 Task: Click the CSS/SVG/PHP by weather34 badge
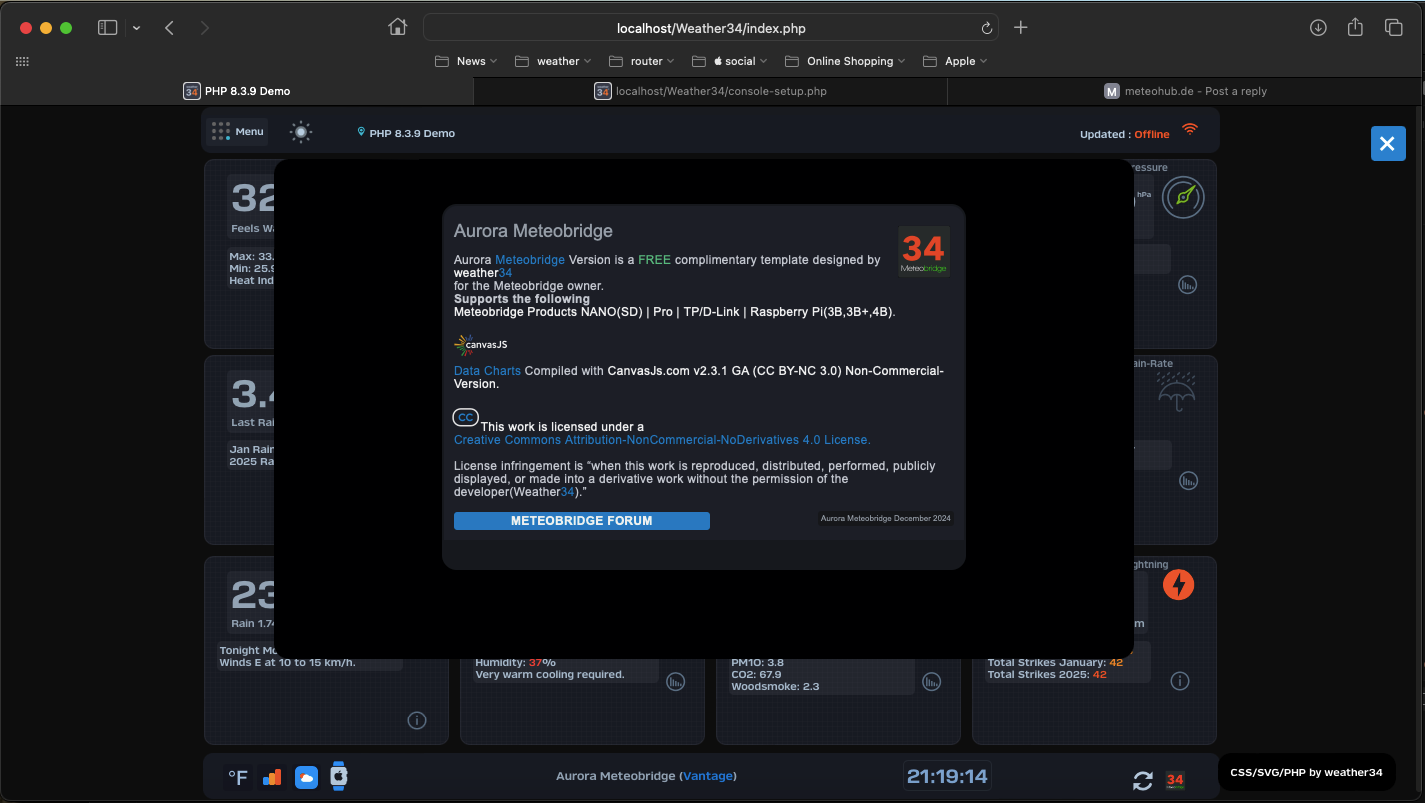click(x=1306, y=772)
